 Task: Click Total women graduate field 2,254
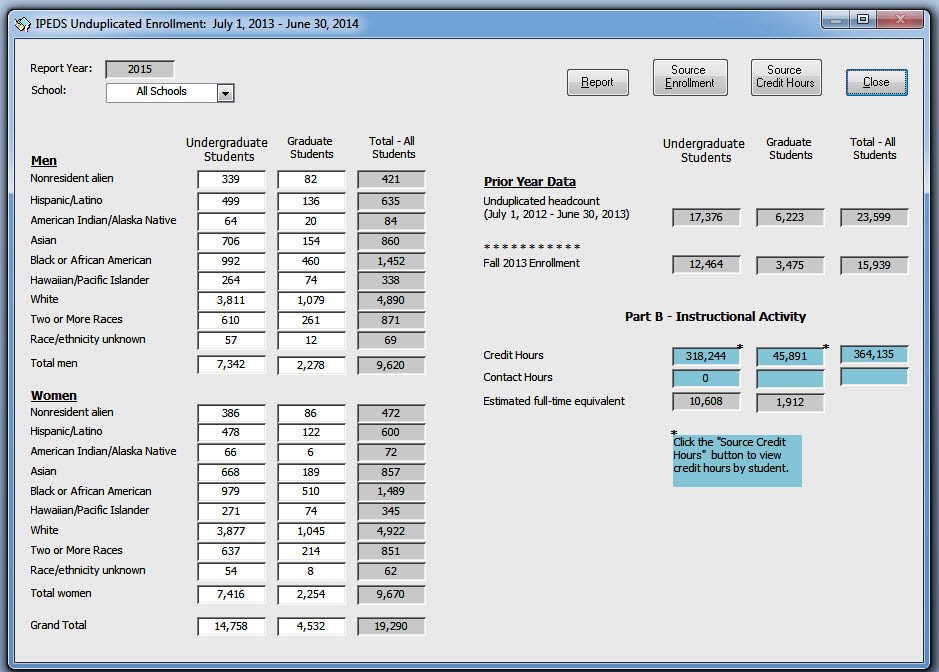point(311,595)
